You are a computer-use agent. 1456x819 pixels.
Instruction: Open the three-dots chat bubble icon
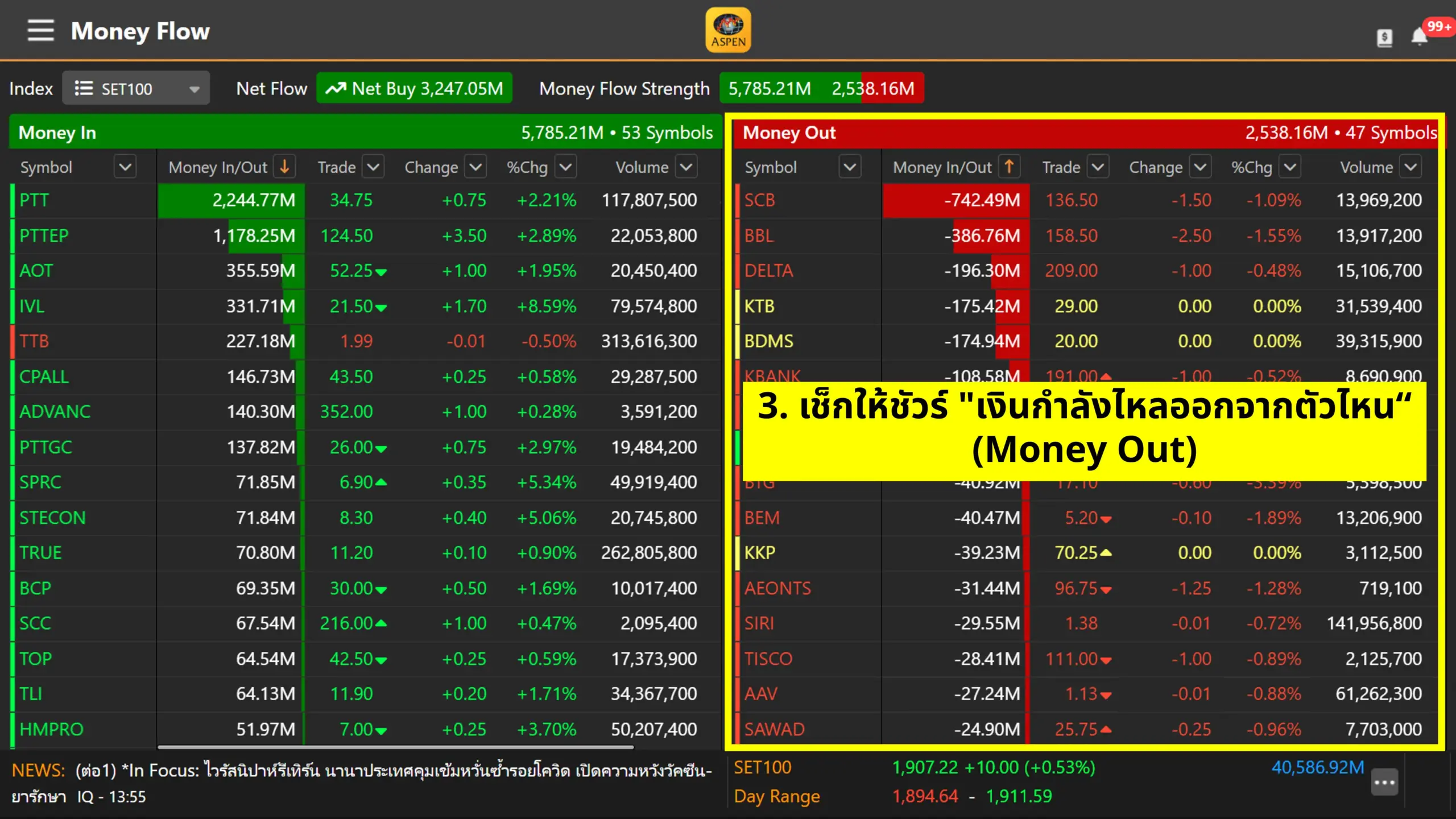[1384, 783]
